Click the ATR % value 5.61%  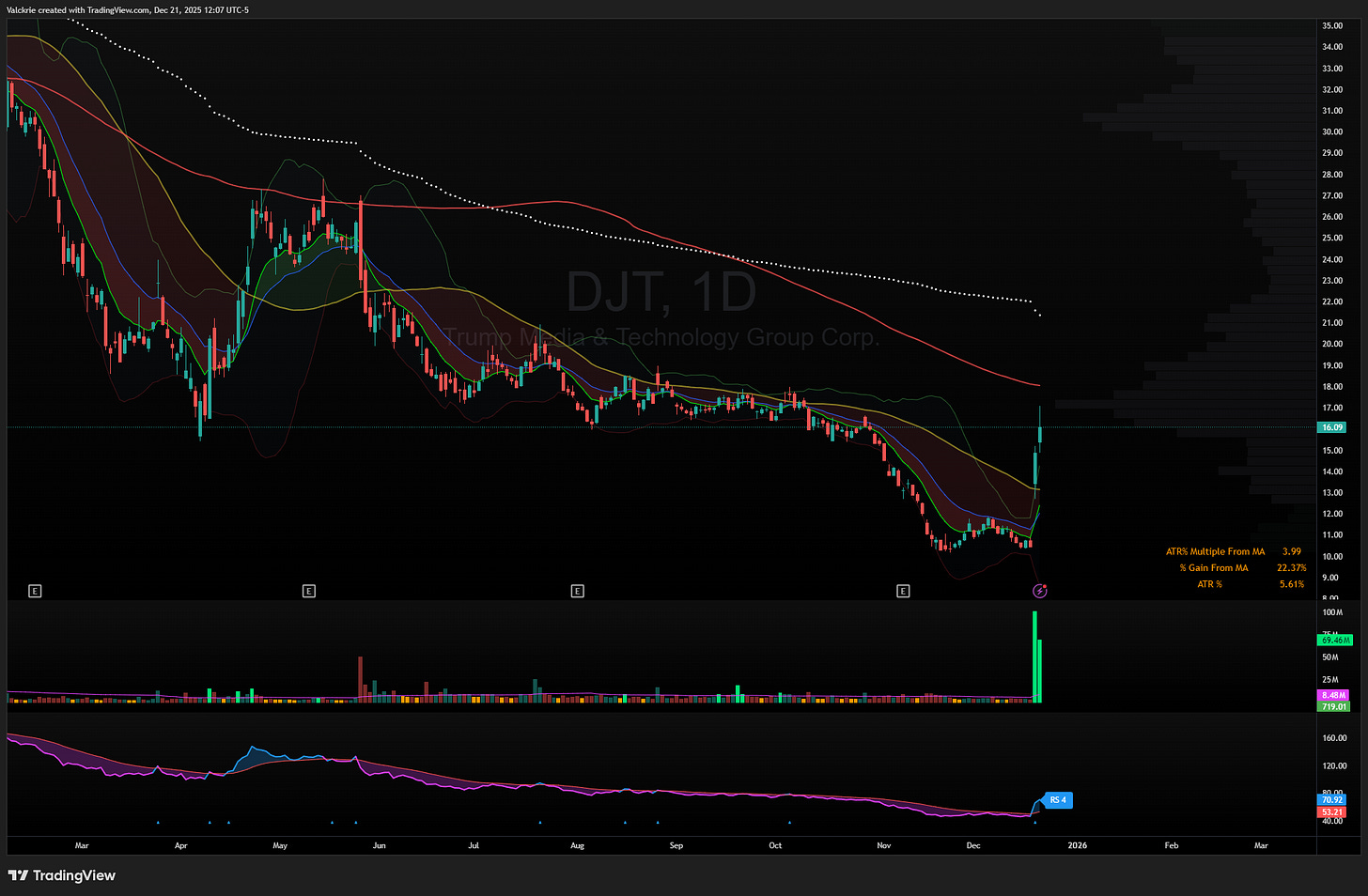pos(1292,584)
